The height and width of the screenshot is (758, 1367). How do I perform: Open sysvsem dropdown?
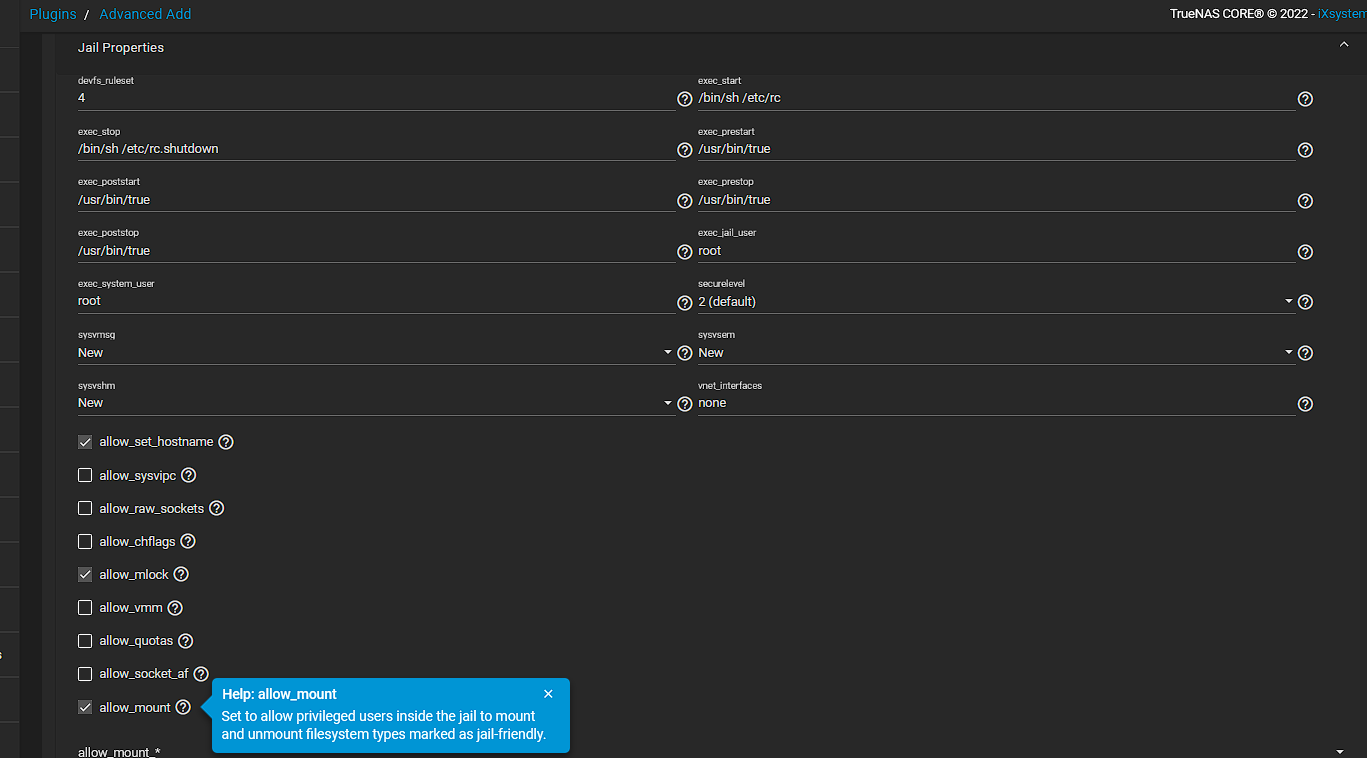click(996, 353)
